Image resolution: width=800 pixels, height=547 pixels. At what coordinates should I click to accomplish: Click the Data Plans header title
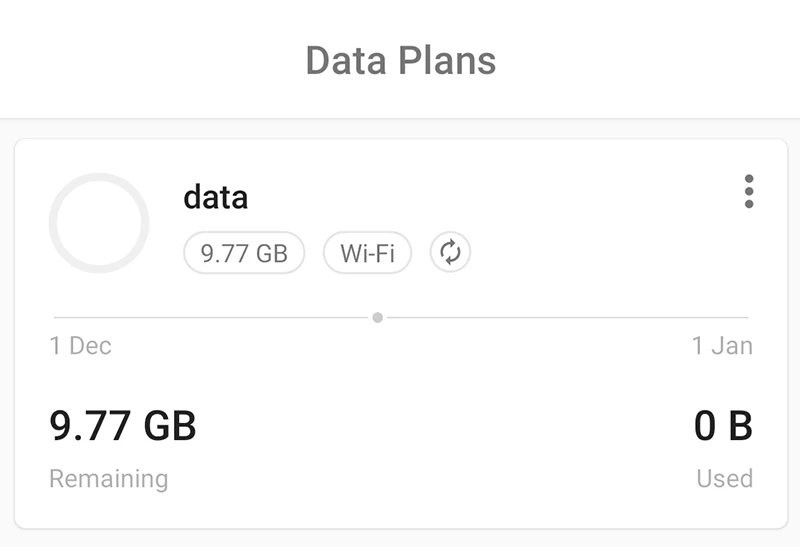click(400, 60)
